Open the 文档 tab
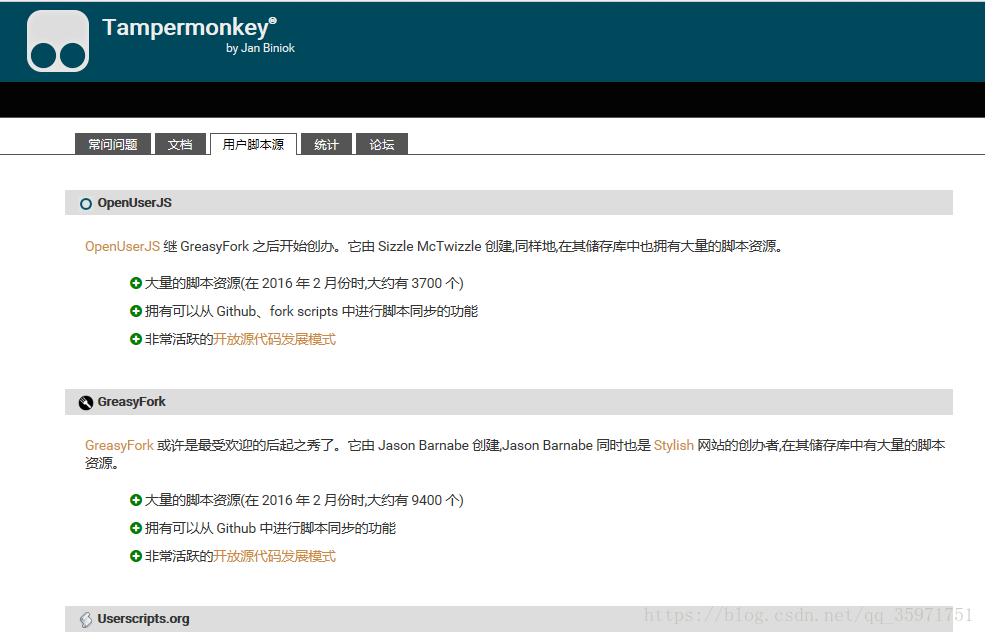 click(x=180, y=144)
